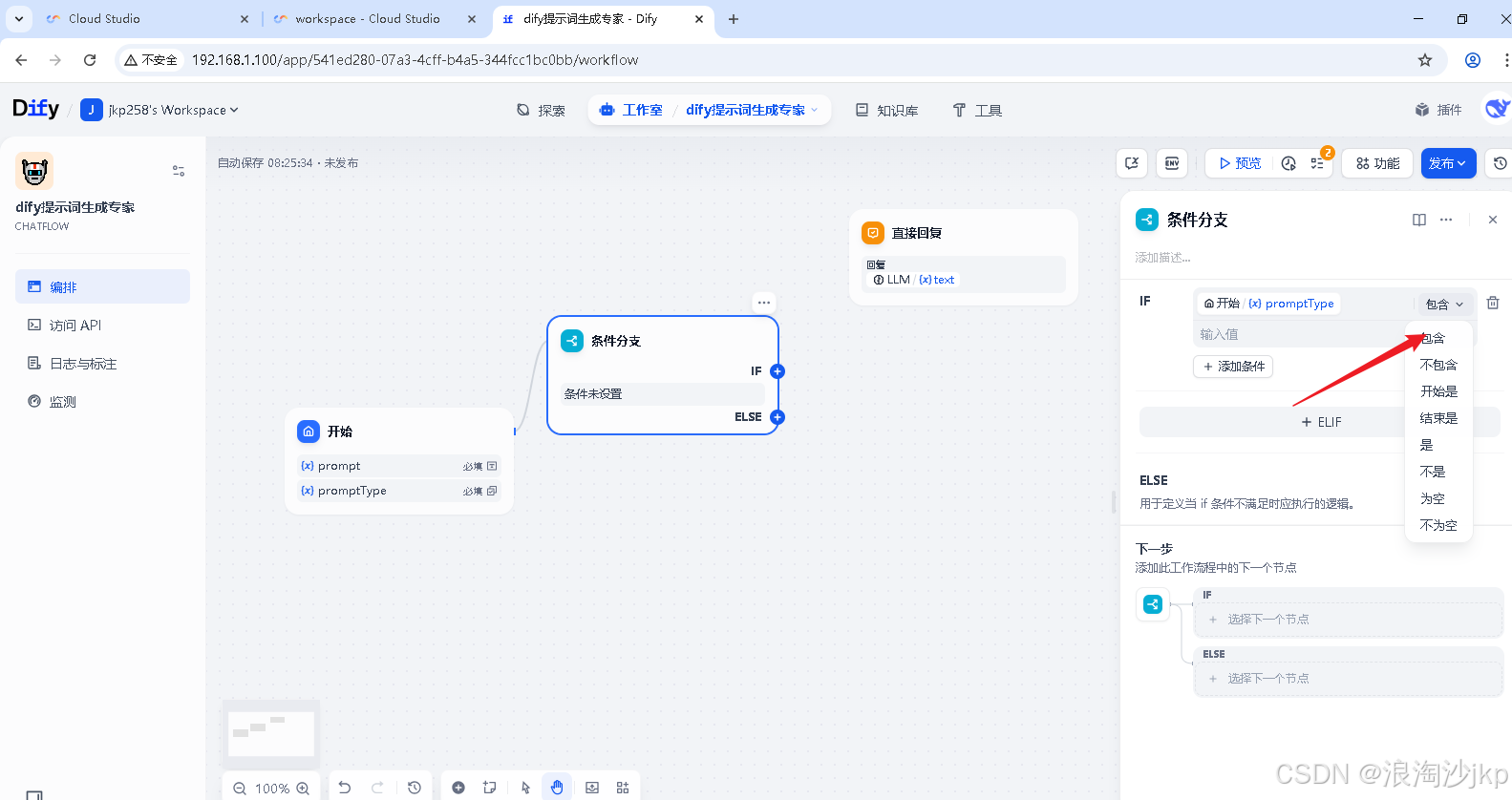Zoom in the workflow canvas
Image resolution: width=1512 pixels, height=800 pixels.
pos(303,789)
